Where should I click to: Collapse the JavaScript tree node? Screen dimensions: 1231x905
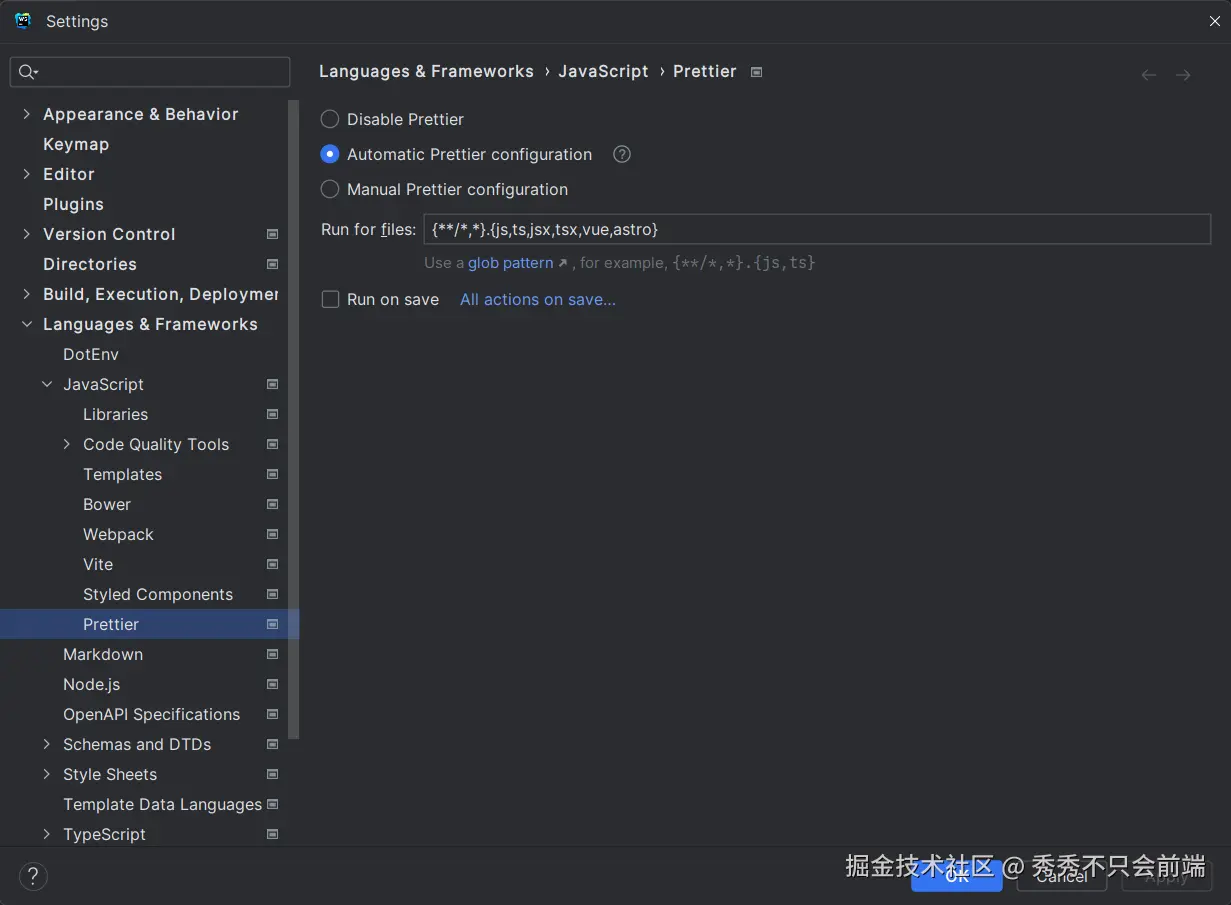coord(46,384)
